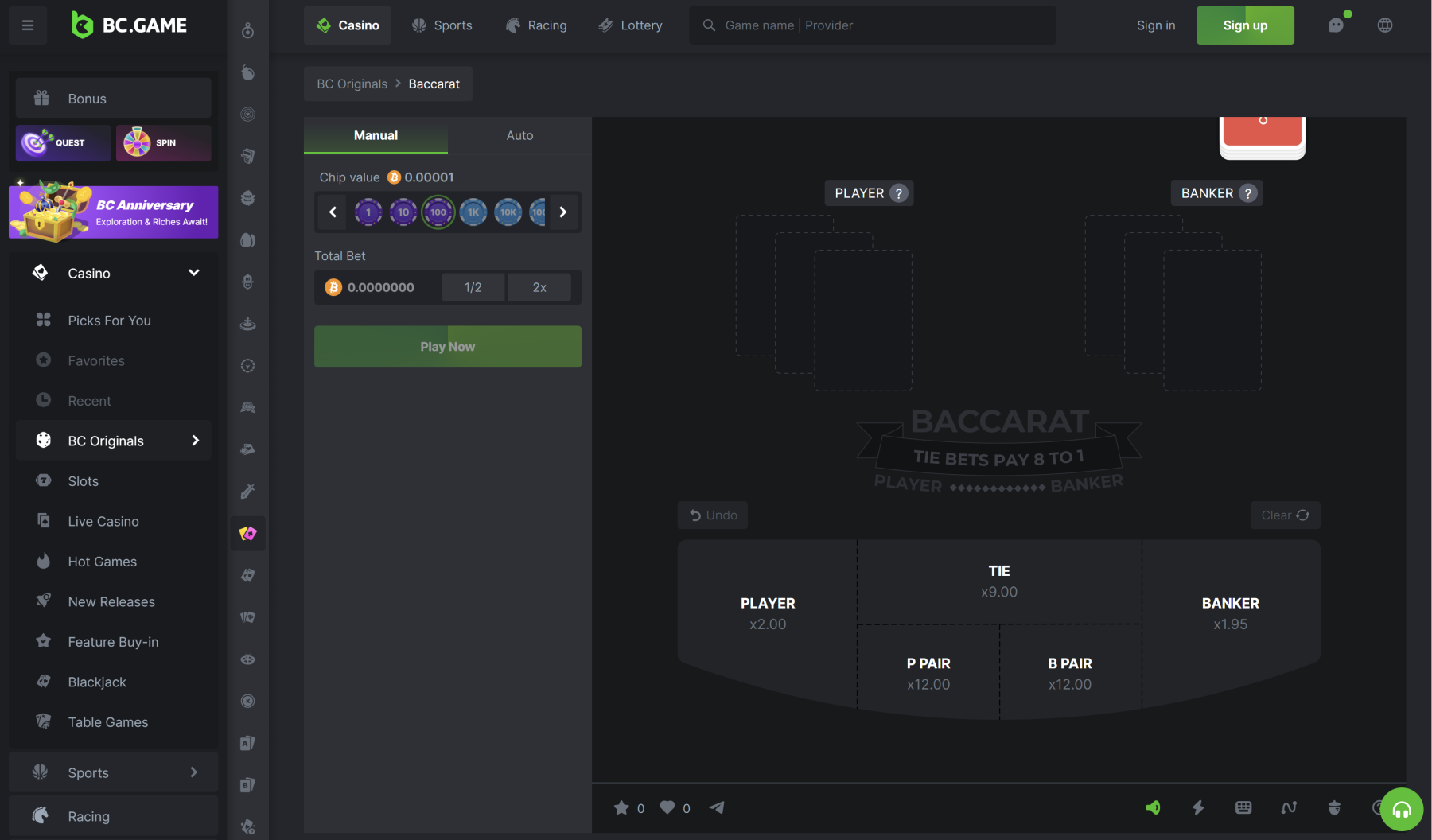The image size is (1432, 840).
Task: Expand BC Originals submenu arrow
Action: pos(195,441)
